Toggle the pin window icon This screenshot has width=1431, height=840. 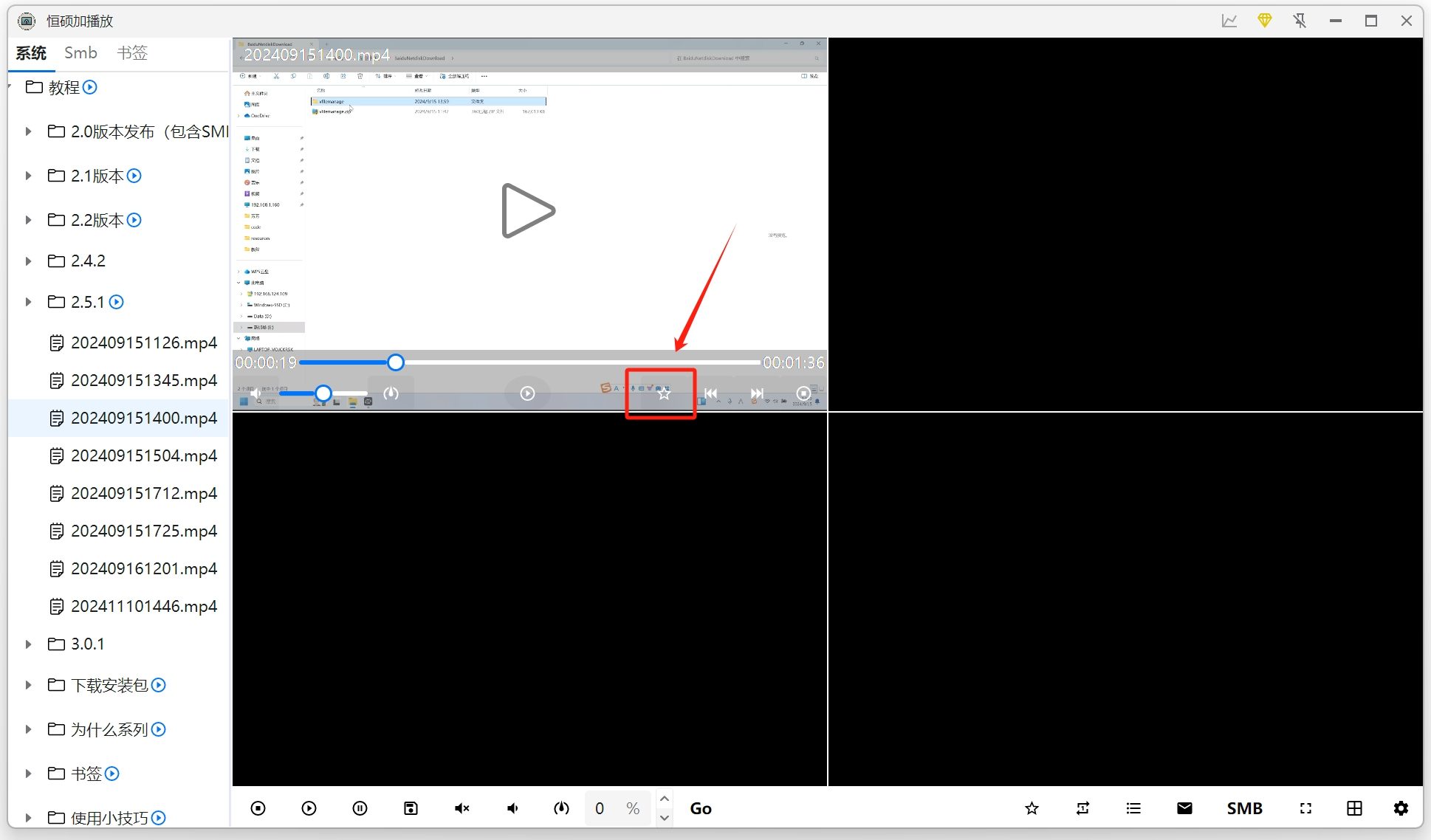[x=1300, y=21]
